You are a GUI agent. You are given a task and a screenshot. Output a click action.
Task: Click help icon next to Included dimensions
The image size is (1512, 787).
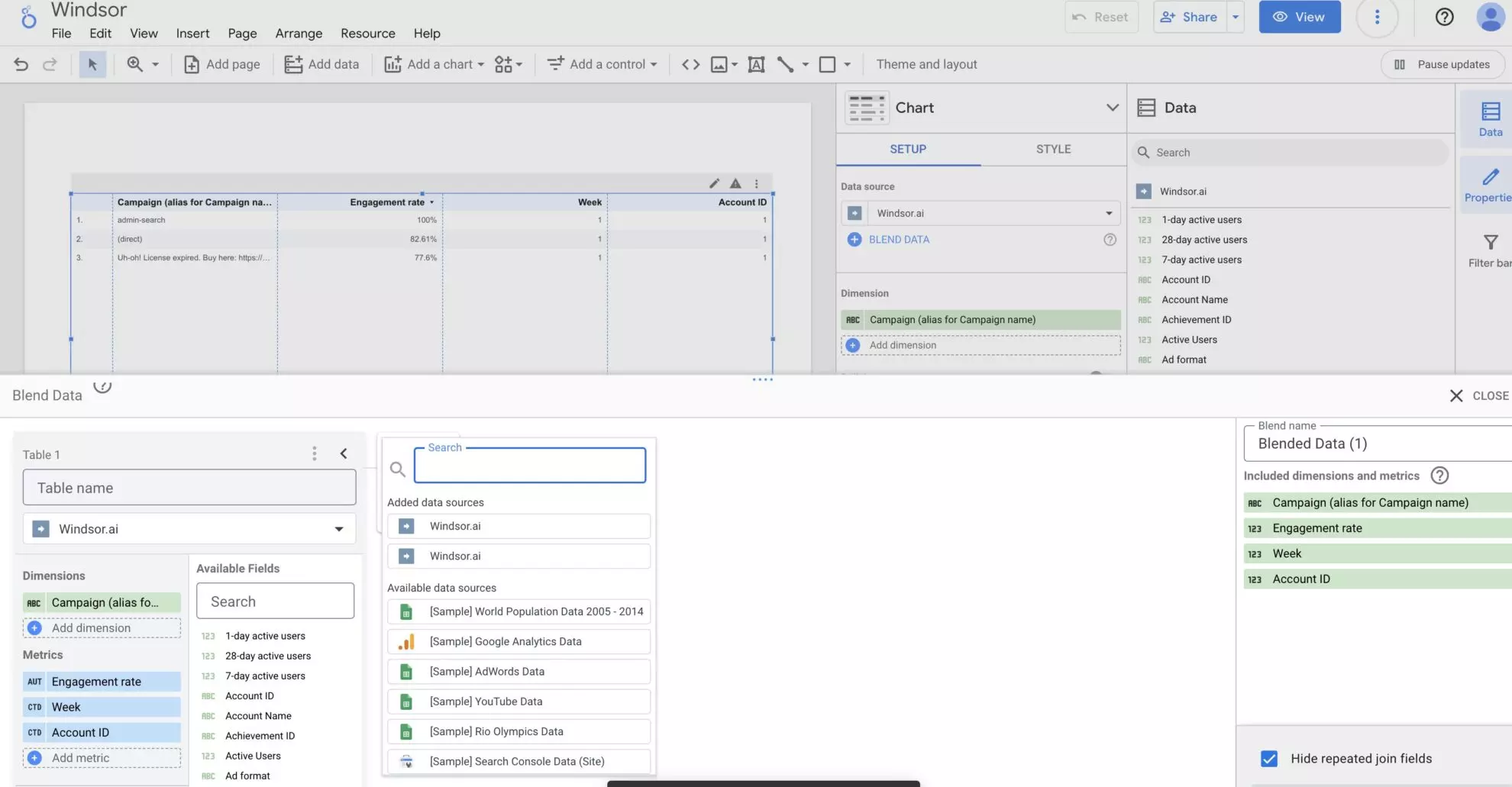tap(1439, 476)
